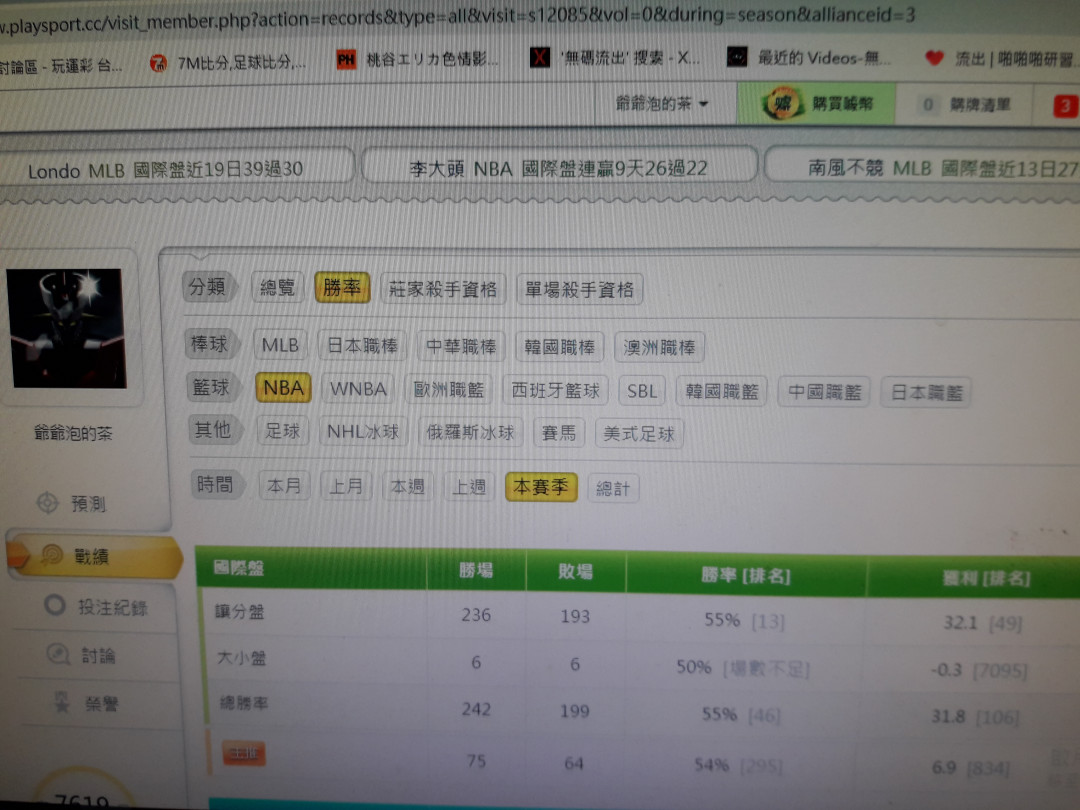Viewport: 1080px width, 810px height.
Task: Select the 美式足球 filter
Action: point(639,434)
